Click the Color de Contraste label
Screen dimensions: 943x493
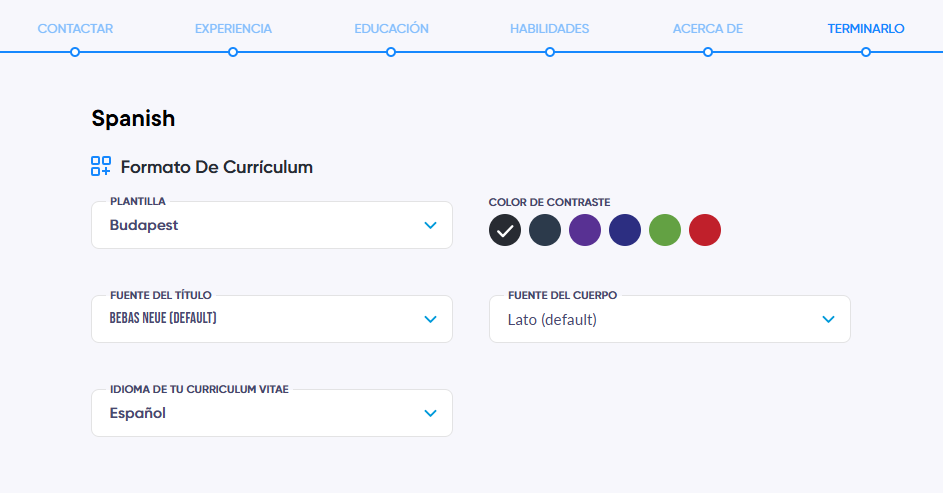549,202
